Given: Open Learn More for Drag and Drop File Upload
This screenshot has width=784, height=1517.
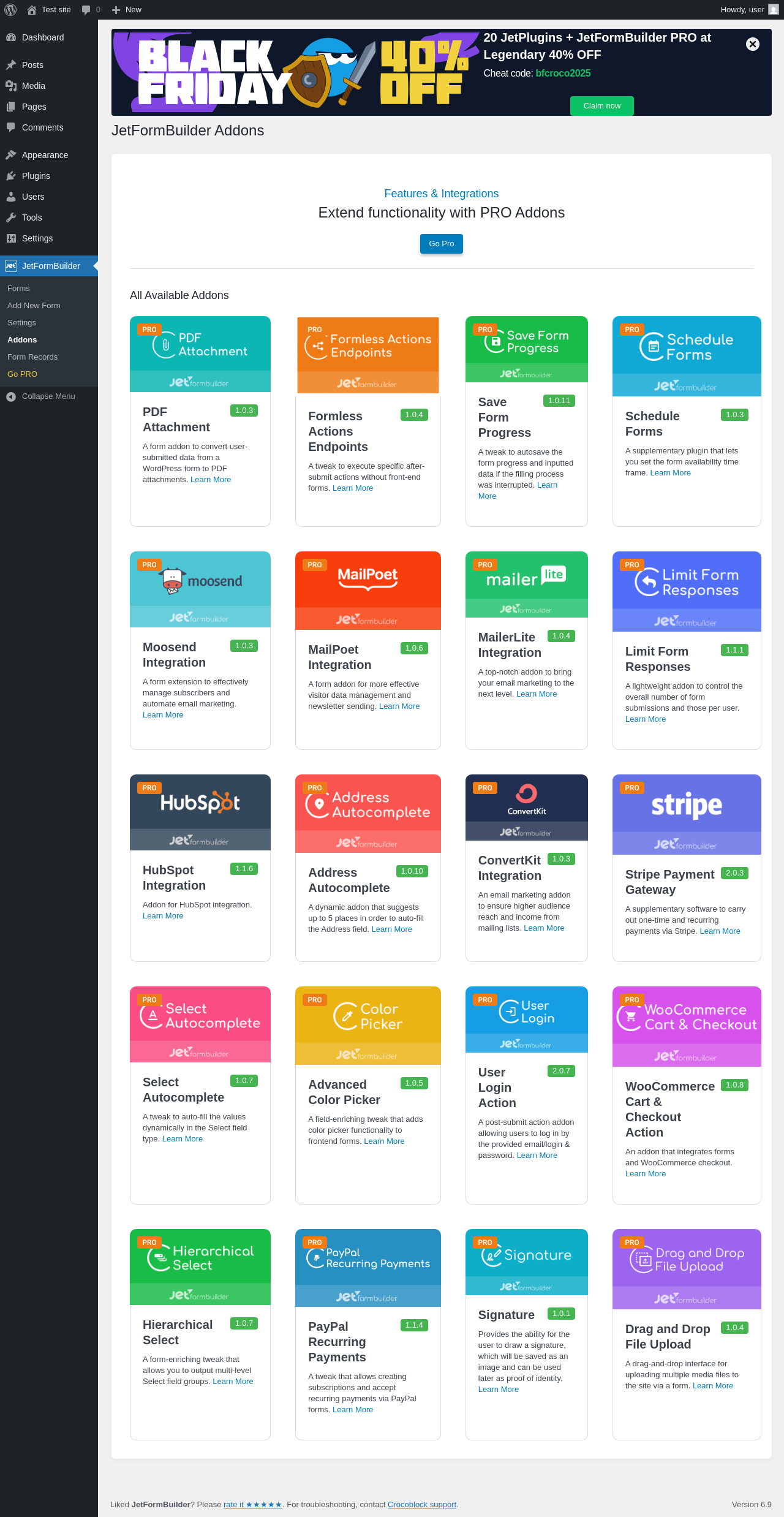Looking at the screenshot, I should pyautogui.click(x=713, y=1386).
